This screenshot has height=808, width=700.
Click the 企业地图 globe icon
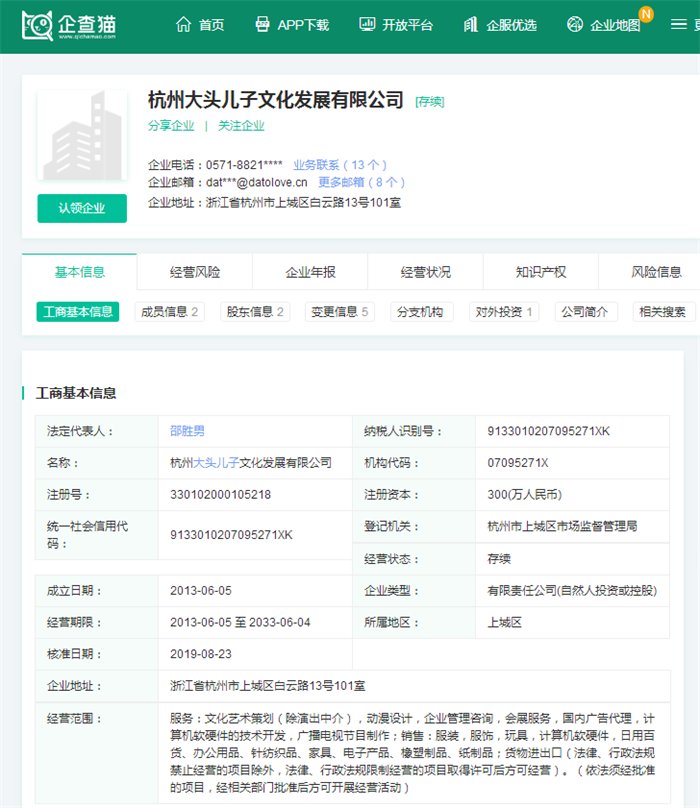[575, 25]
